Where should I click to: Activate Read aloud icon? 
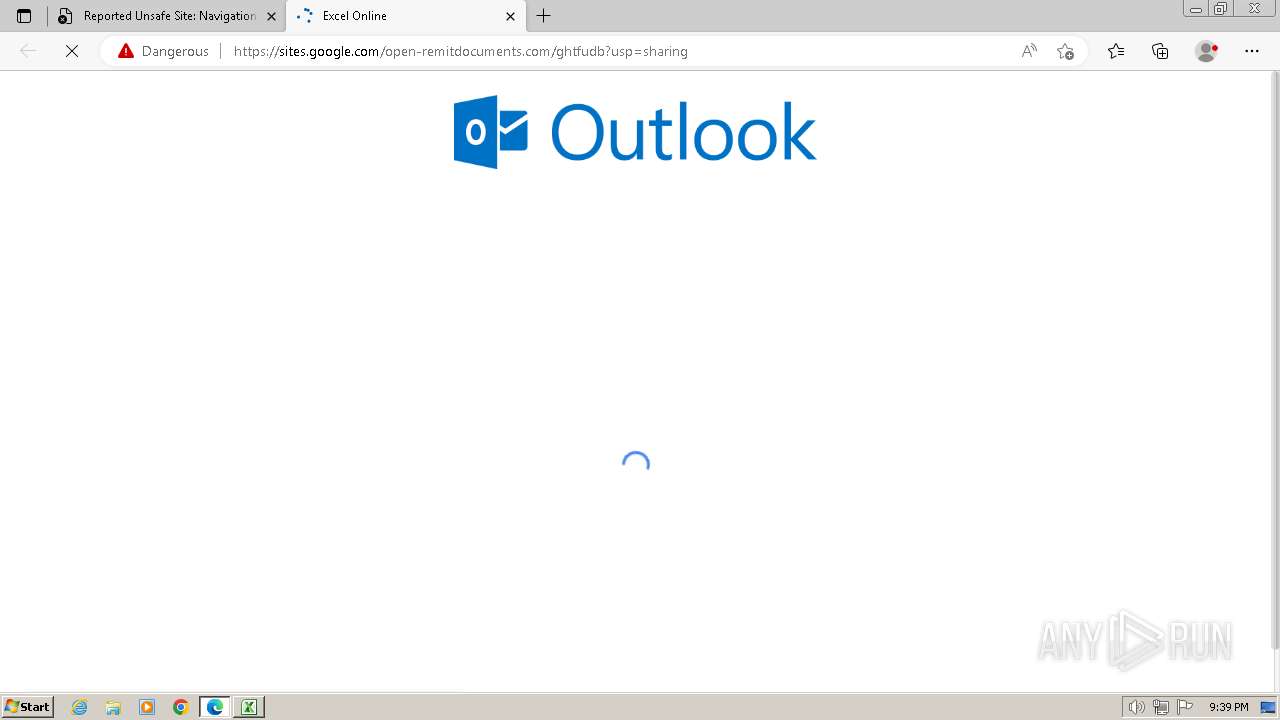pos(1029,51)
